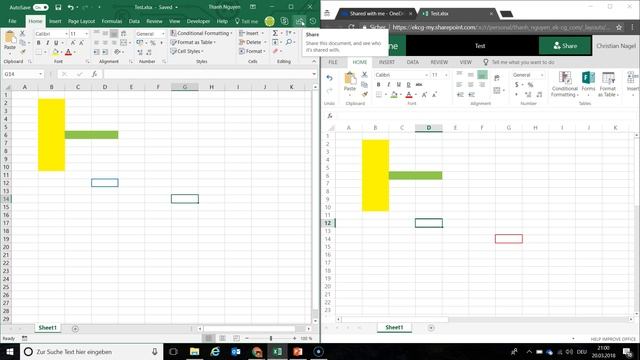Click Insert cells button in desktop Excel
The height and width of the screenshot is (360, 640).
(251, 33)
